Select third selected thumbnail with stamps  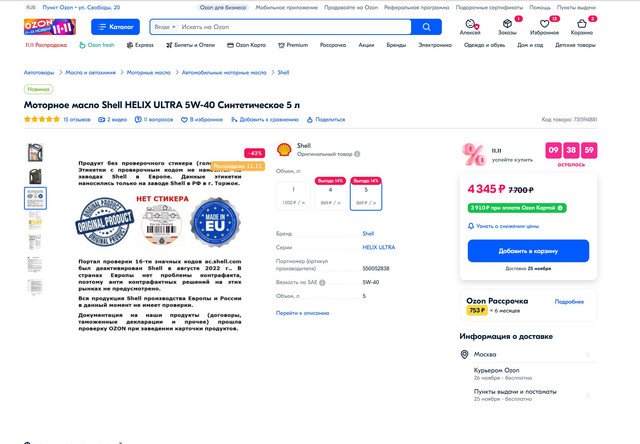(x=36, y=198)
